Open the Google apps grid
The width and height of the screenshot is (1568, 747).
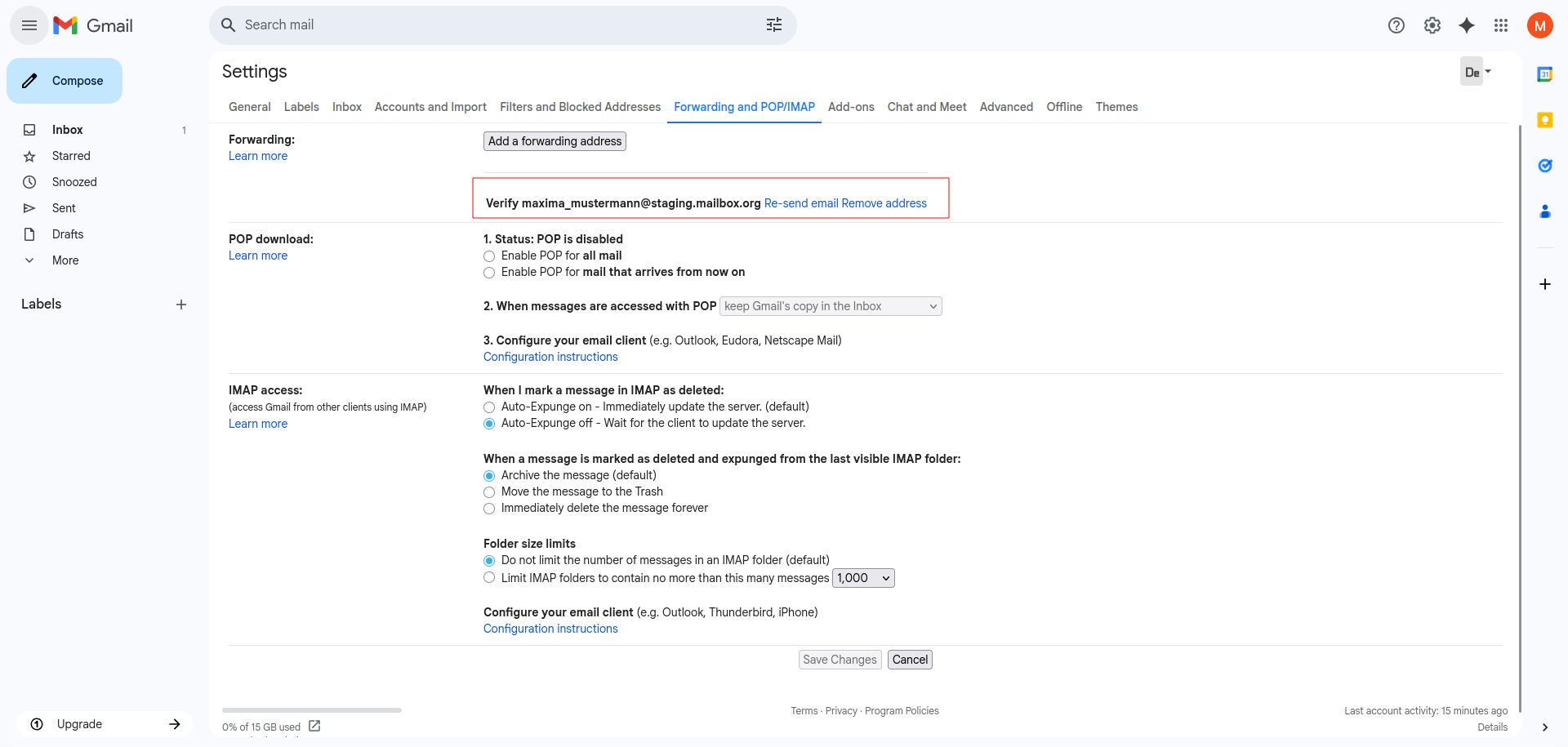(1501, 25)
